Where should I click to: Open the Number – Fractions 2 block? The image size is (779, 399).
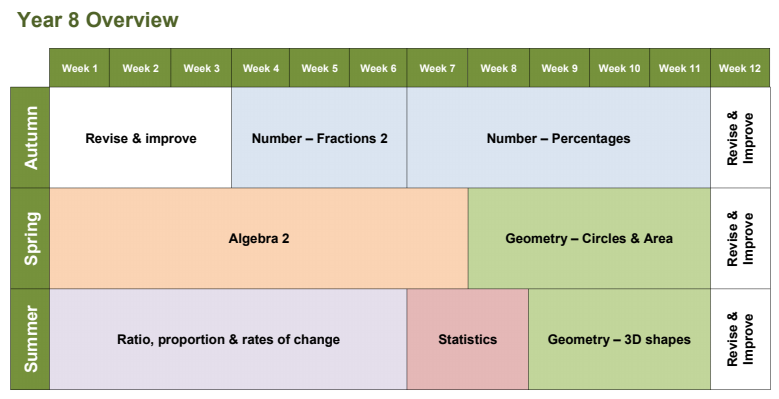(319, 138)
